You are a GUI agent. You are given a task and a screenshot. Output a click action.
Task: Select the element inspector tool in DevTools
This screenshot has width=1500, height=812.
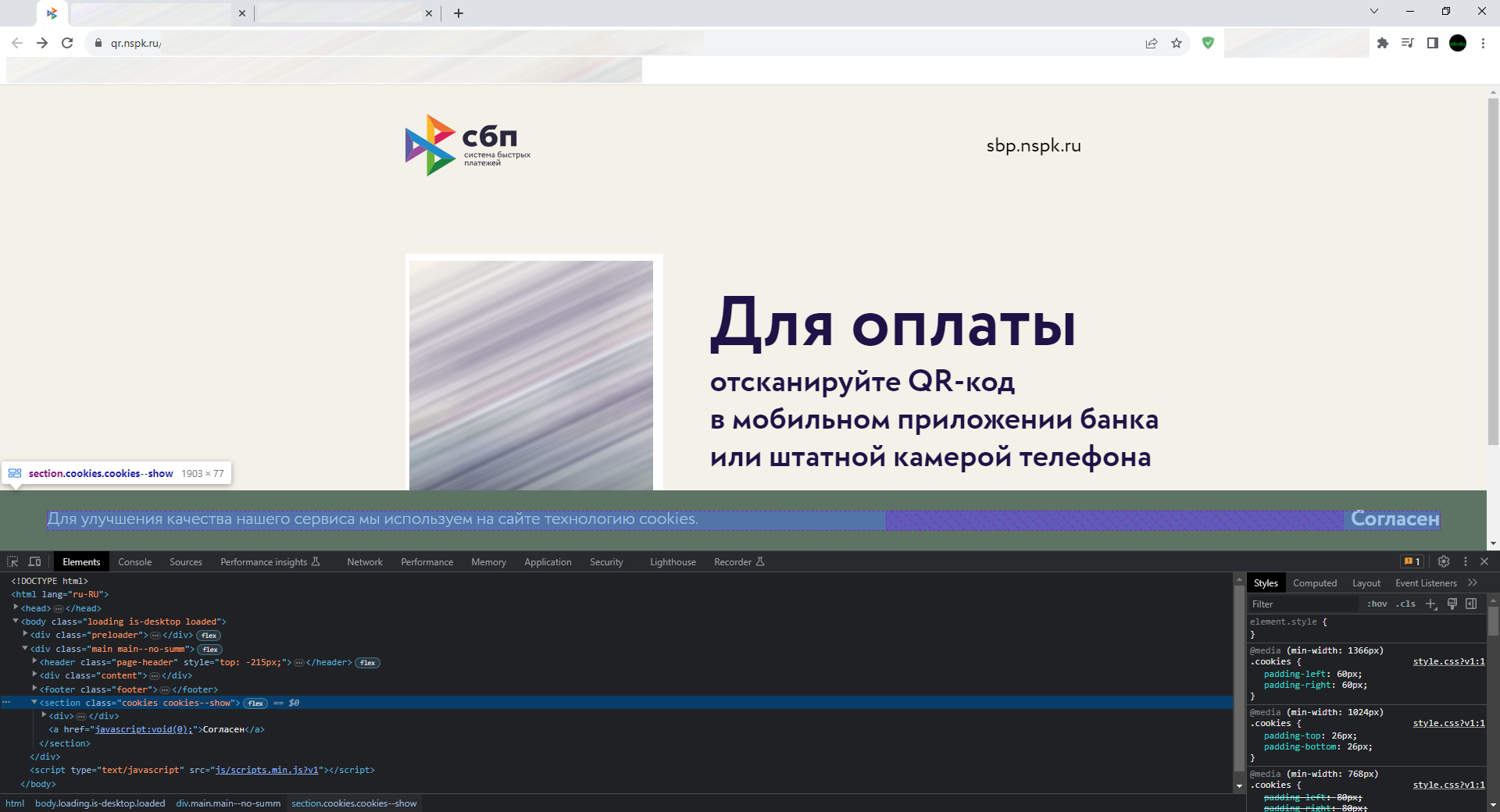(12, 561)
